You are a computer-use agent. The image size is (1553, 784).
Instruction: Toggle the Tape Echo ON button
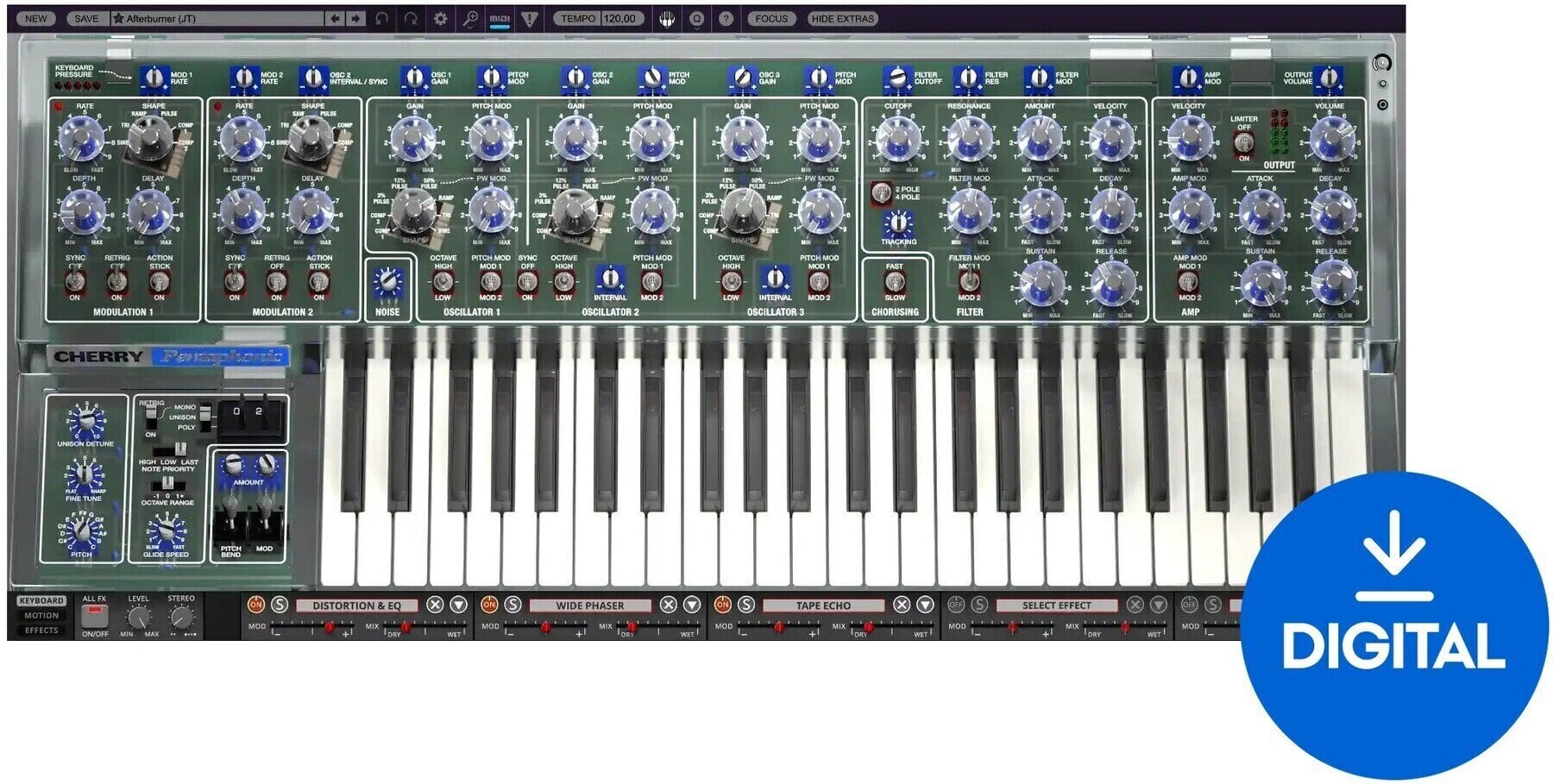click(x=722, y=605)
